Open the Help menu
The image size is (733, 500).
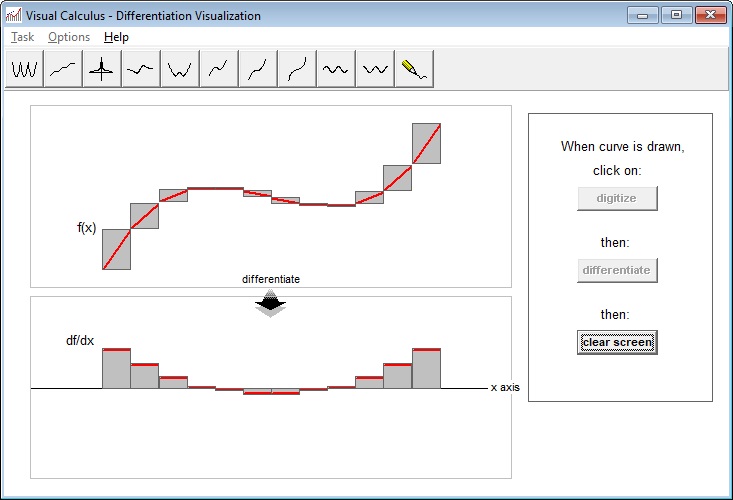116,37
